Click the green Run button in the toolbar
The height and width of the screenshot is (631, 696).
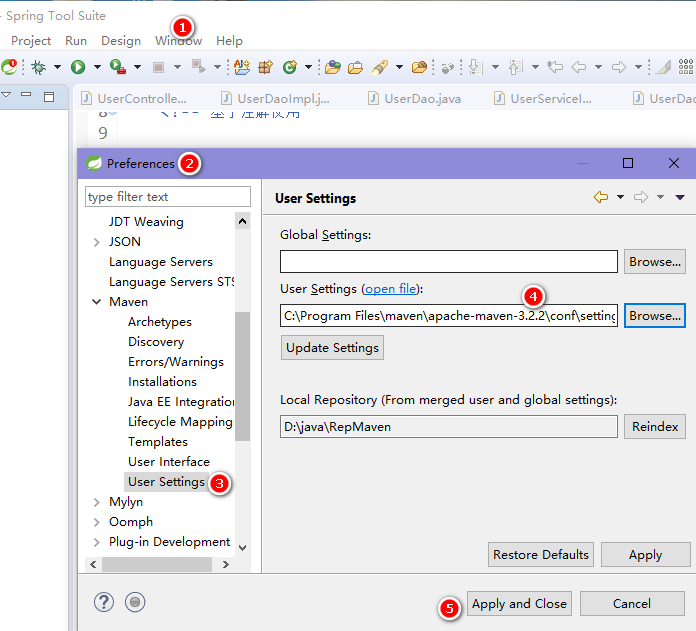78,67
